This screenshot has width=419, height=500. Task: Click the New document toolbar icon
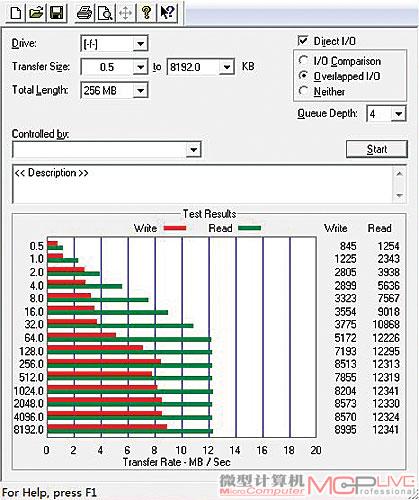pyautogui.click(x=16, y=13)
